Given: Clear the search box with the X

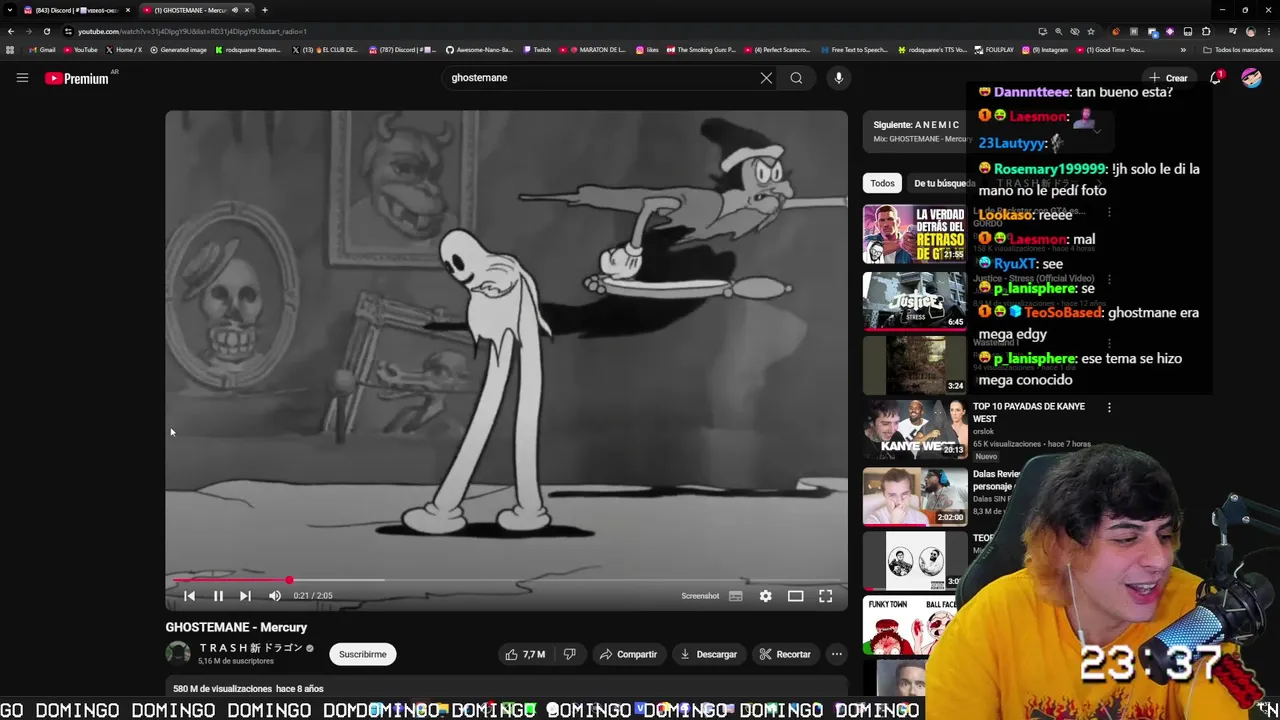Looking at the screenshot, I should point(766,78).
